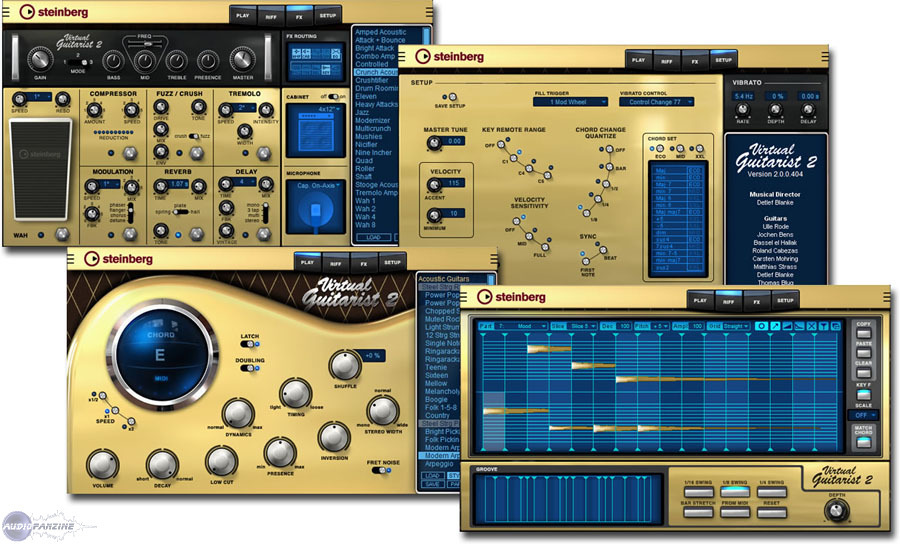Open the Cabinet 4x12 type dropdown

329,109
